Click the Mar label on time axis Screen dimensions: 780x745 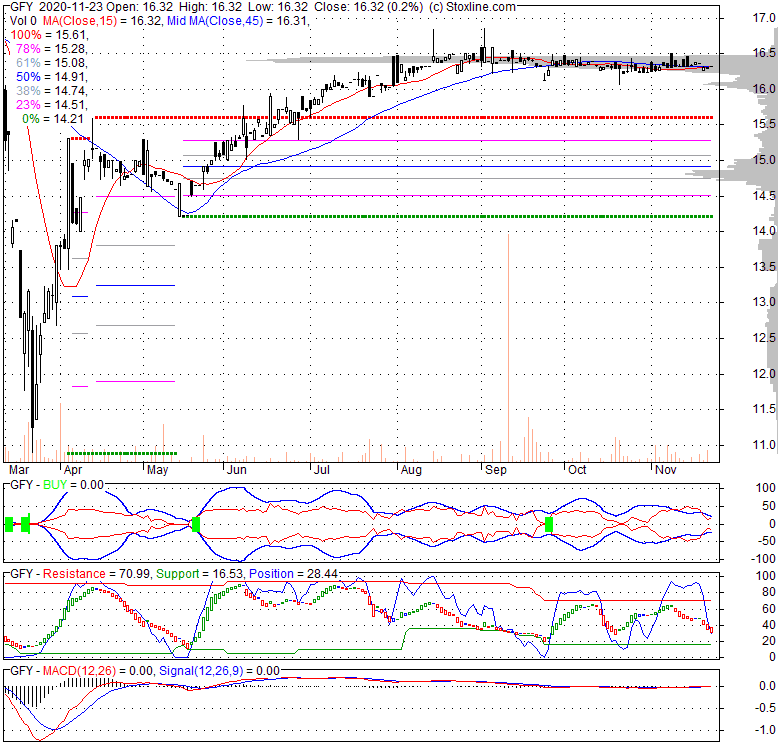[x=19, y=470]
